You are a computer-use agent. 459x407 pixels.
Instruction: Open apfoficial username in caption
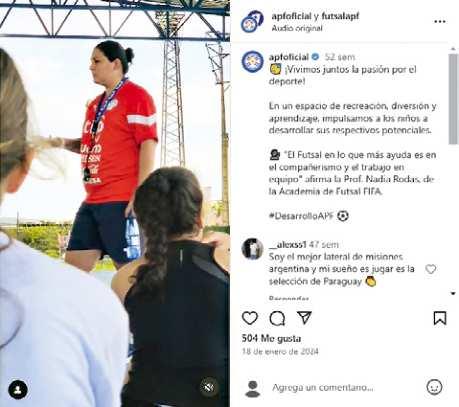click(289, 57)
